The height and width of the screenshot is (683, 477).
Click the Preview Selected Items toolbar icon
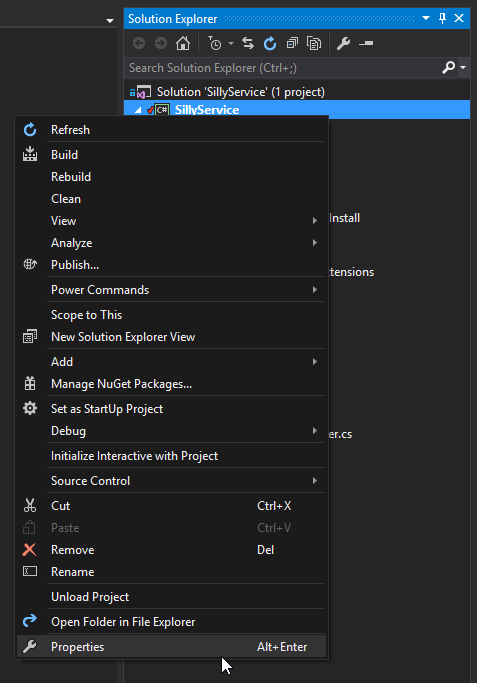point(366,43)
